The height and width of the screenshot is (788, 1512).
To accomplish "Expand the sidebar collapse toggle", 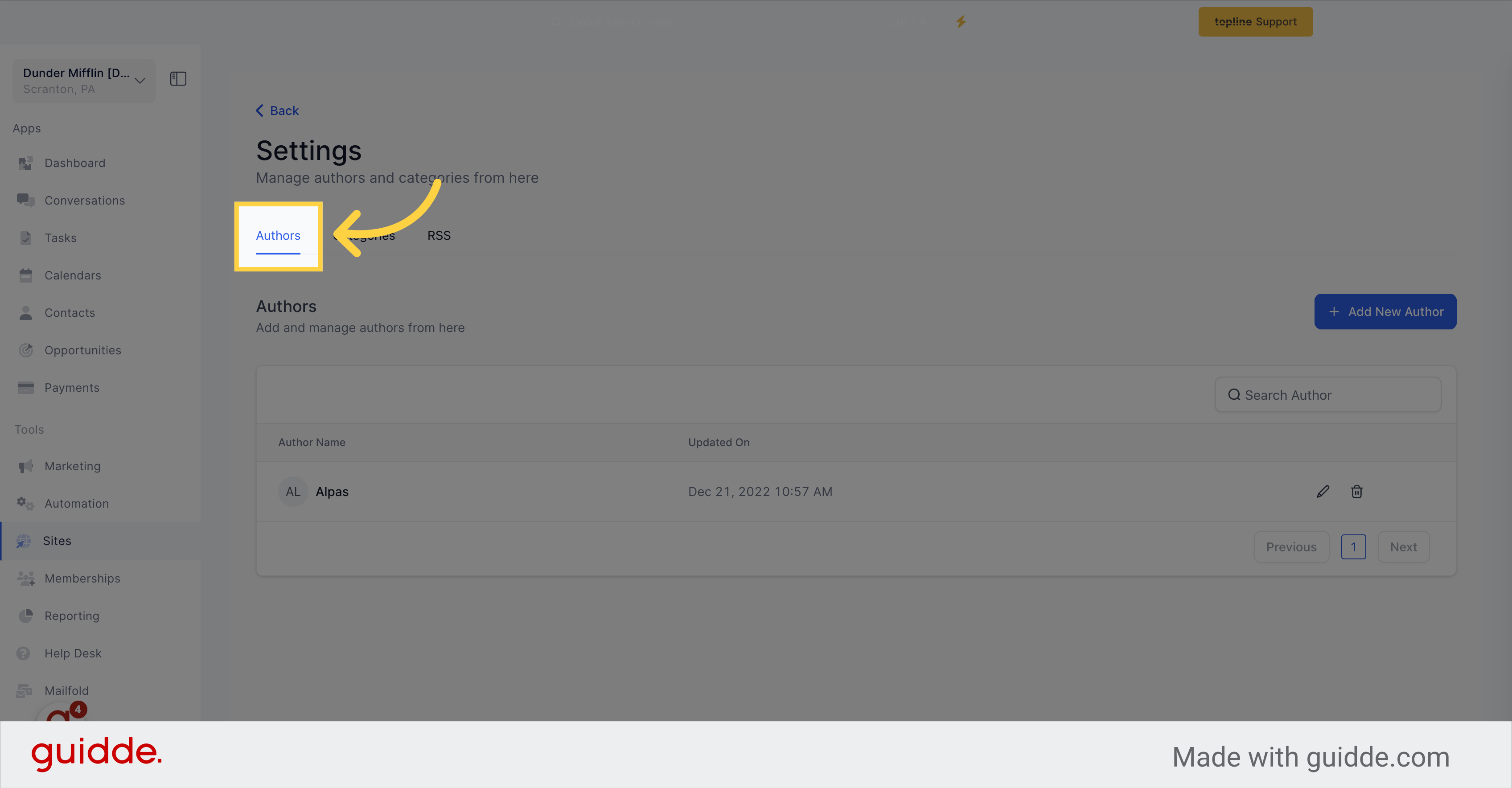I will point(178,78).
